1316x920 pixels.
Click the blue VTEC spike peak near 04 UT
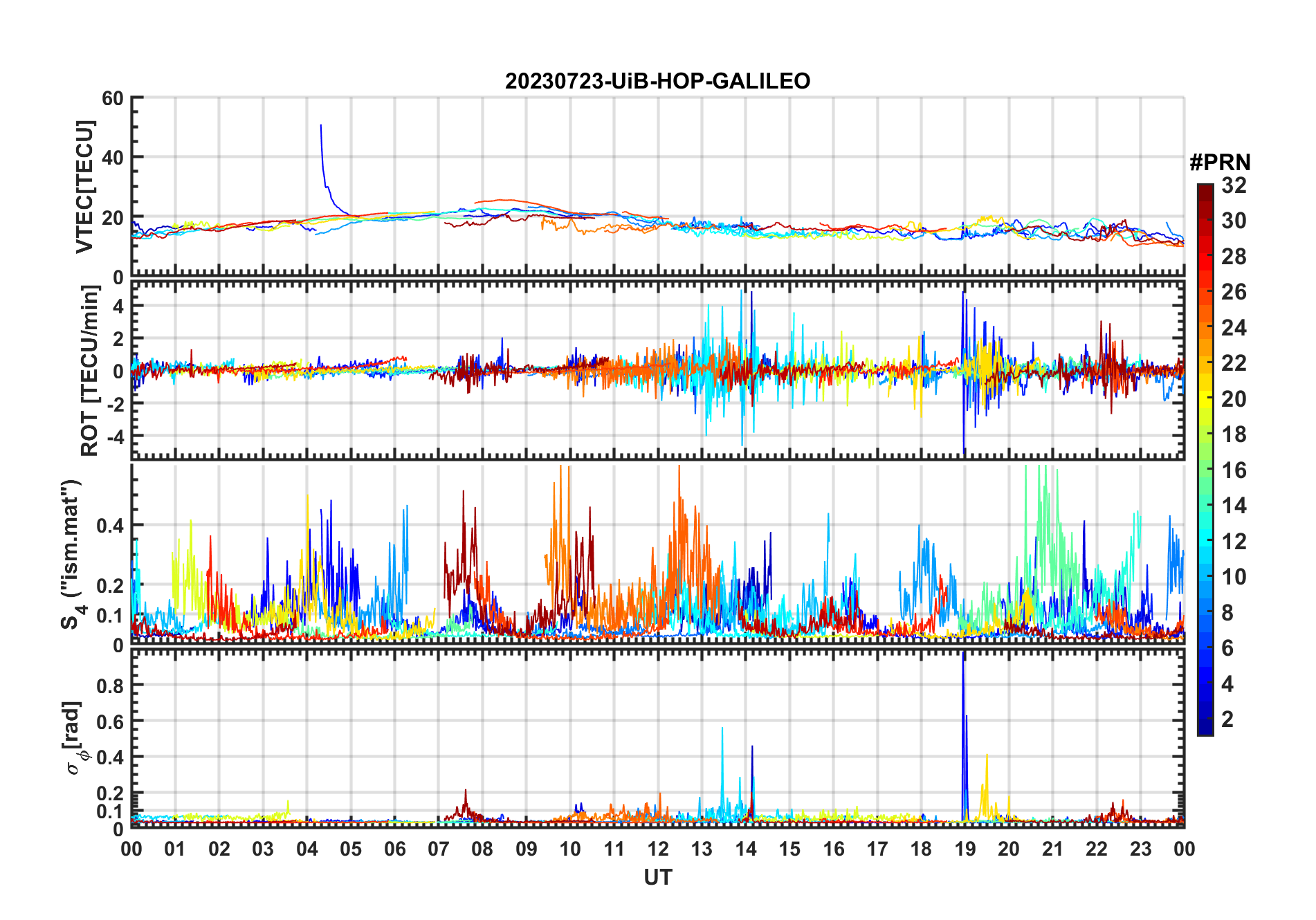[x=320, y=127]
